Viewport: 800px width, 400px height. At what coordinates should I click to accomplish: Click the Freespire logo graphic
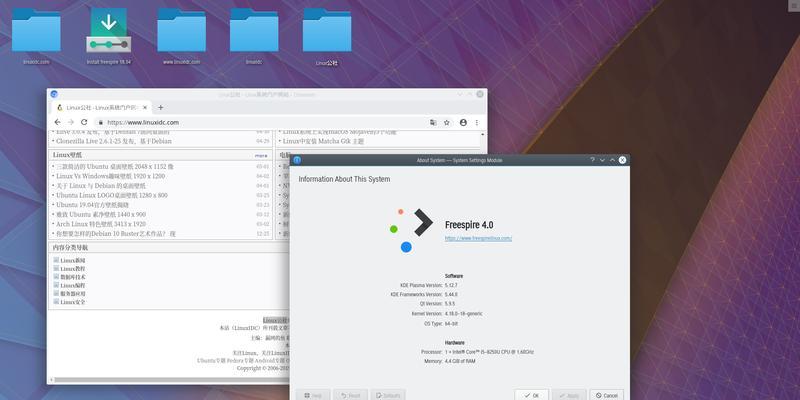click(x=411, y=231)
